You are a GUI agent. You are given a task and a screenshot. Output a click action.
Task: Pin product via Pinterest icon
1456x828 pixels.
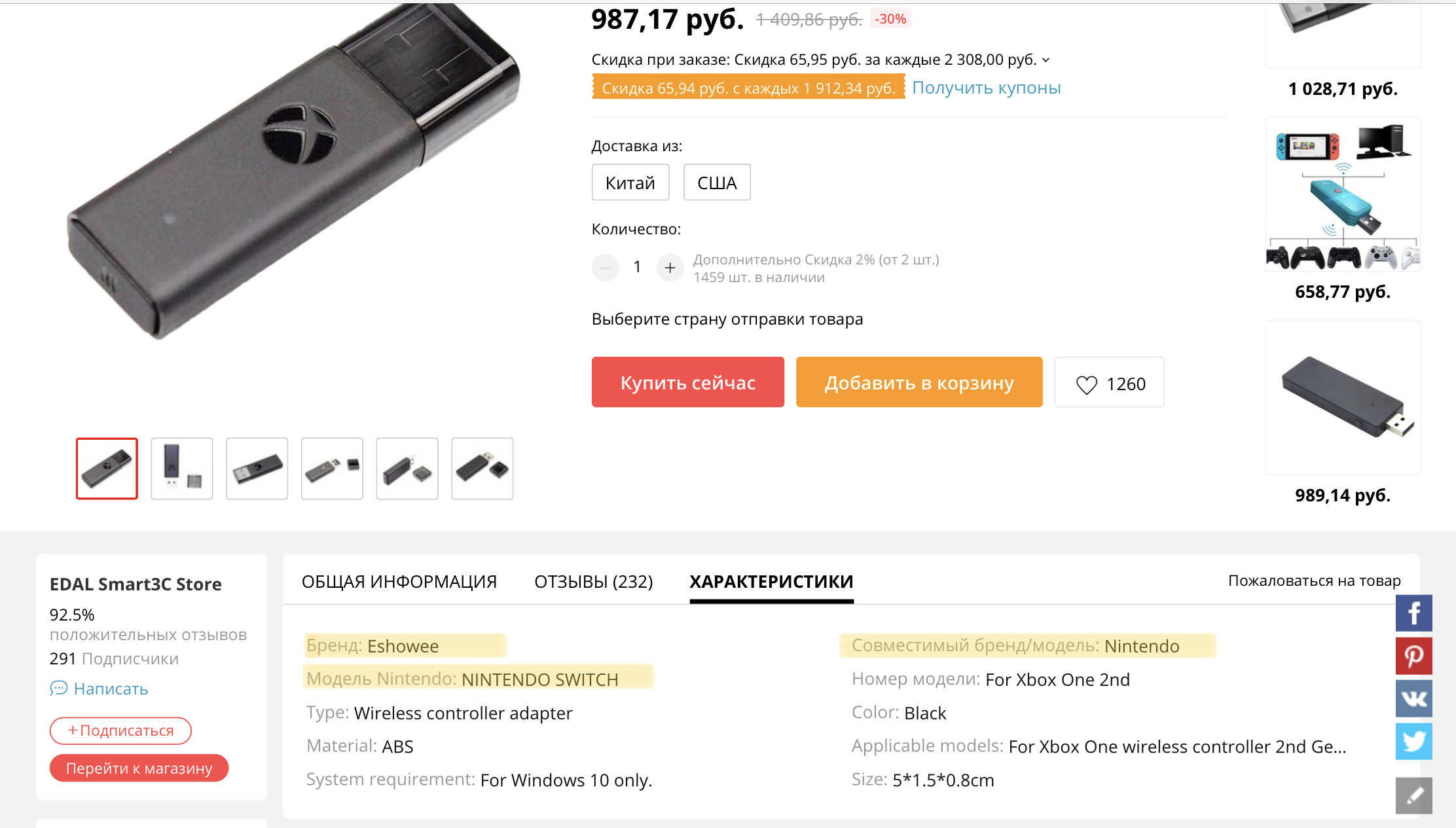[x=1413, y=656]
